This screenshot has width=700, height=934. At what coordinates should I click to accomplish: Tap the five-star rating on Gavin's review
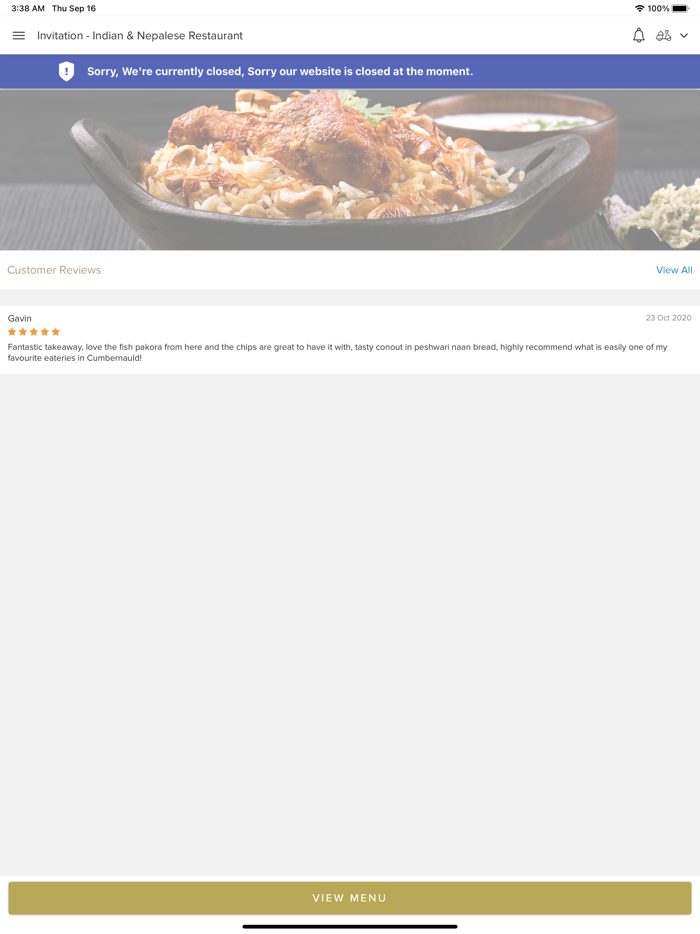34,332
